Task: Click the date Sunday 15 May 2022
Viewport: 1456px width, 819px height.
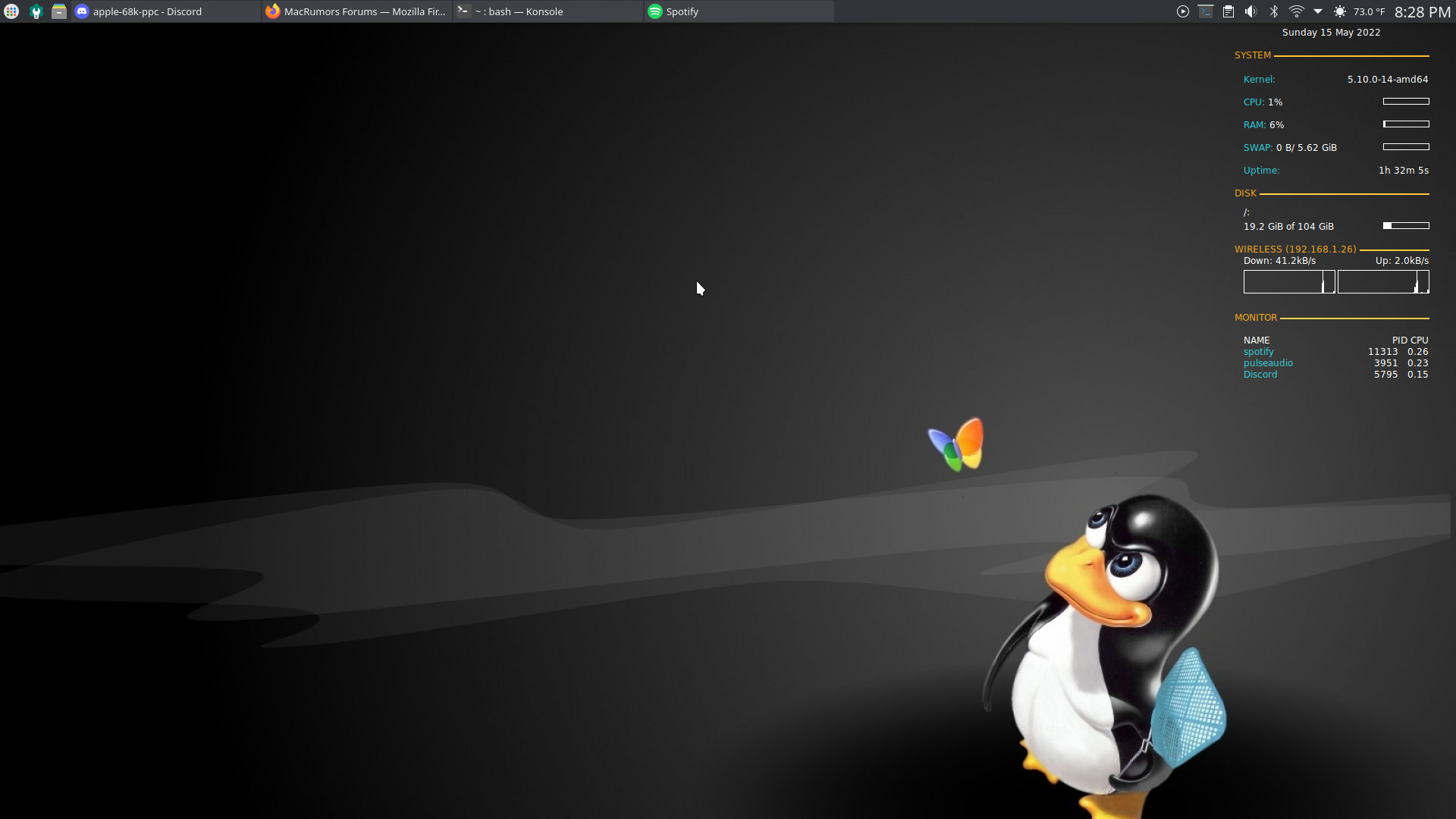Action: pyautogui.click(x=1331, y=33)
